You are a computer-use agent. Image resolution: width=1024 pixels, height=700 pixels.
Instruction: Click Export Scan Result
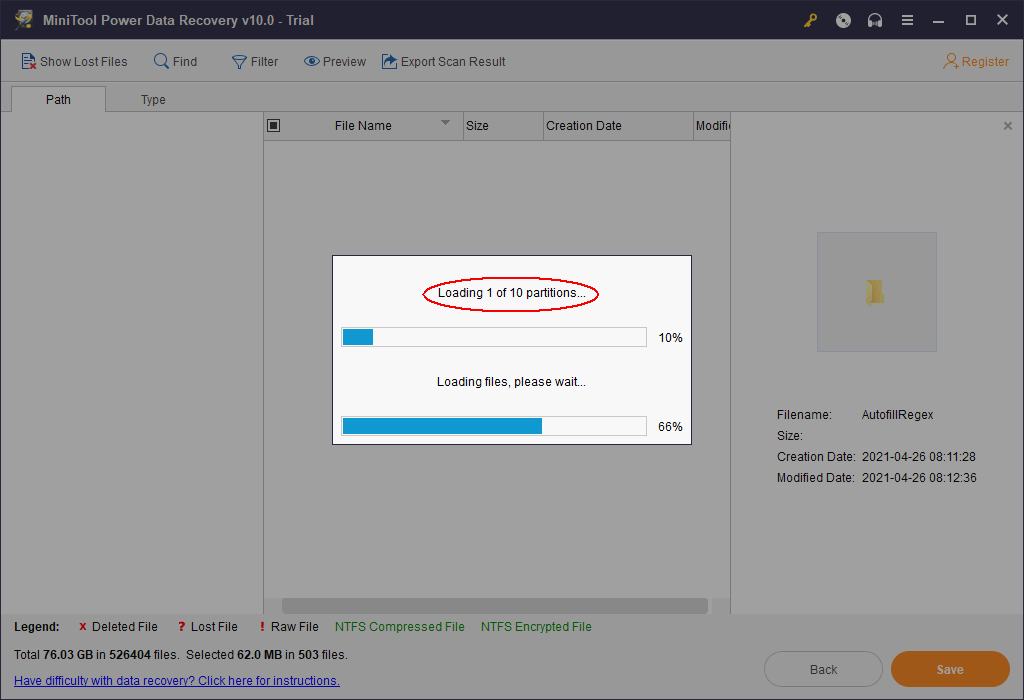click(443, 61)
